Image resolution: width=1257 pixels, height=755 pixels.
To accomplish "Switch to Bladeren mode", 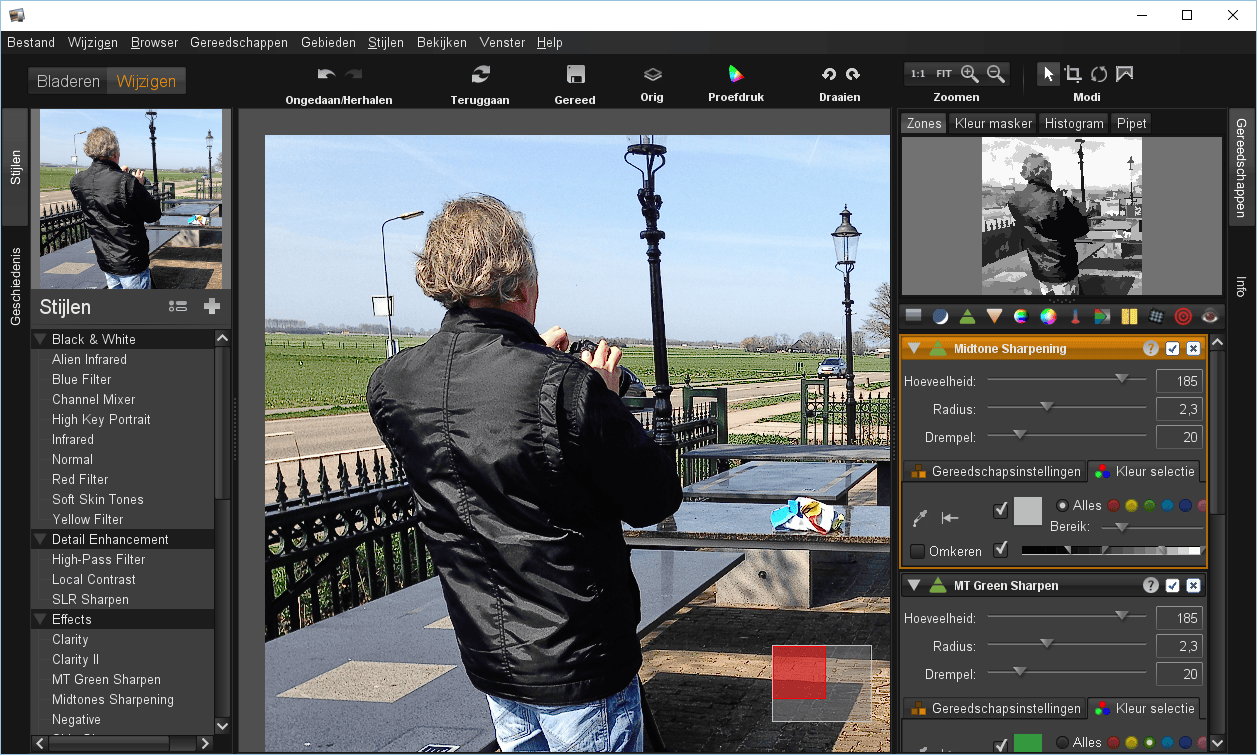I will (x=68, y=81).
